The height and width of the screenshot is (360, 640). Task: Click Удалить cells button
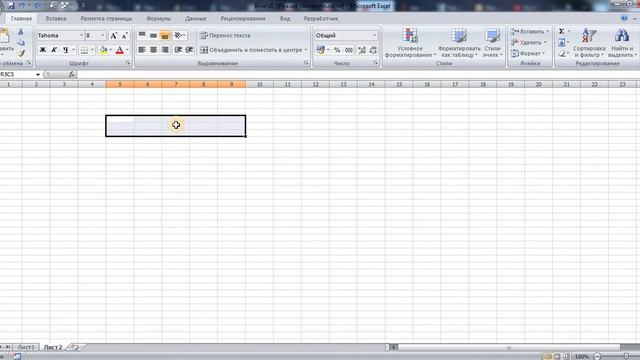coord(529,42)
